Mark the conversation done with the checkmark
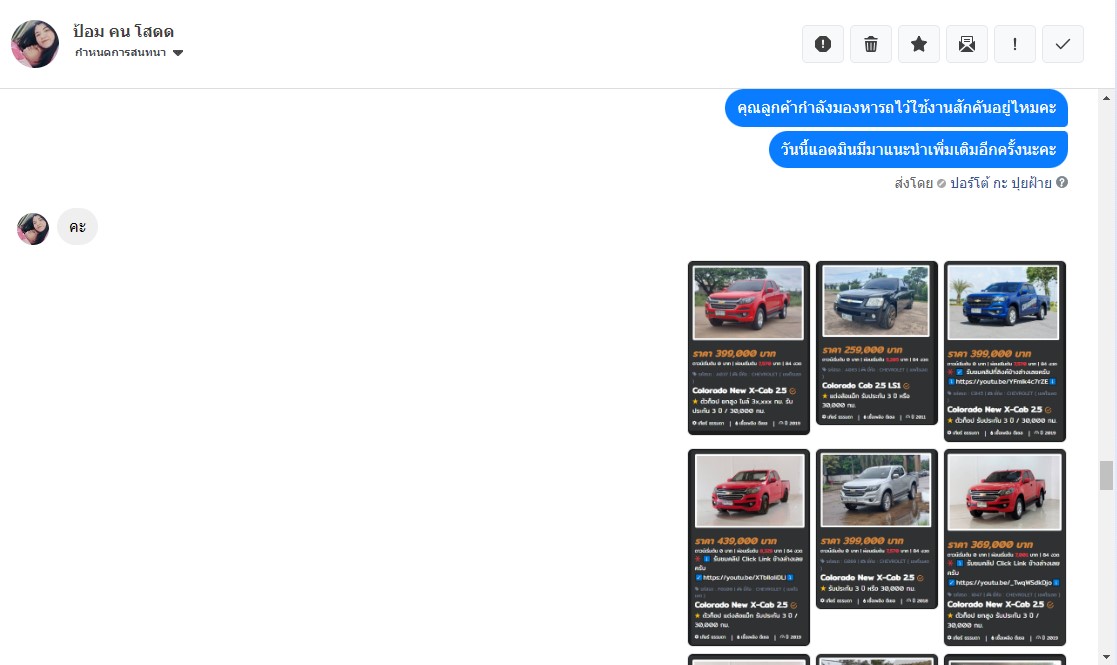Viewport: 1117px width, 665px height. pyautogui.click(x=1063, y=44)
